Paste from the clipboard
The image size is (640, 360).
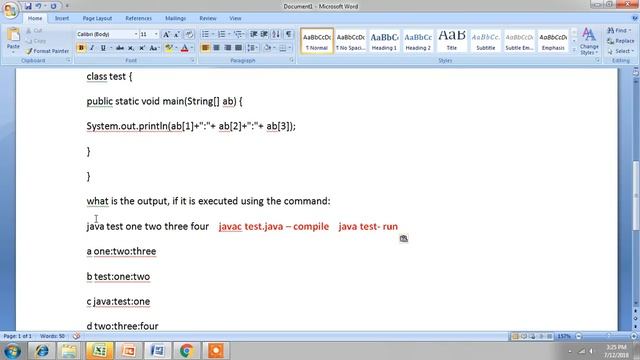click(13, 40)
